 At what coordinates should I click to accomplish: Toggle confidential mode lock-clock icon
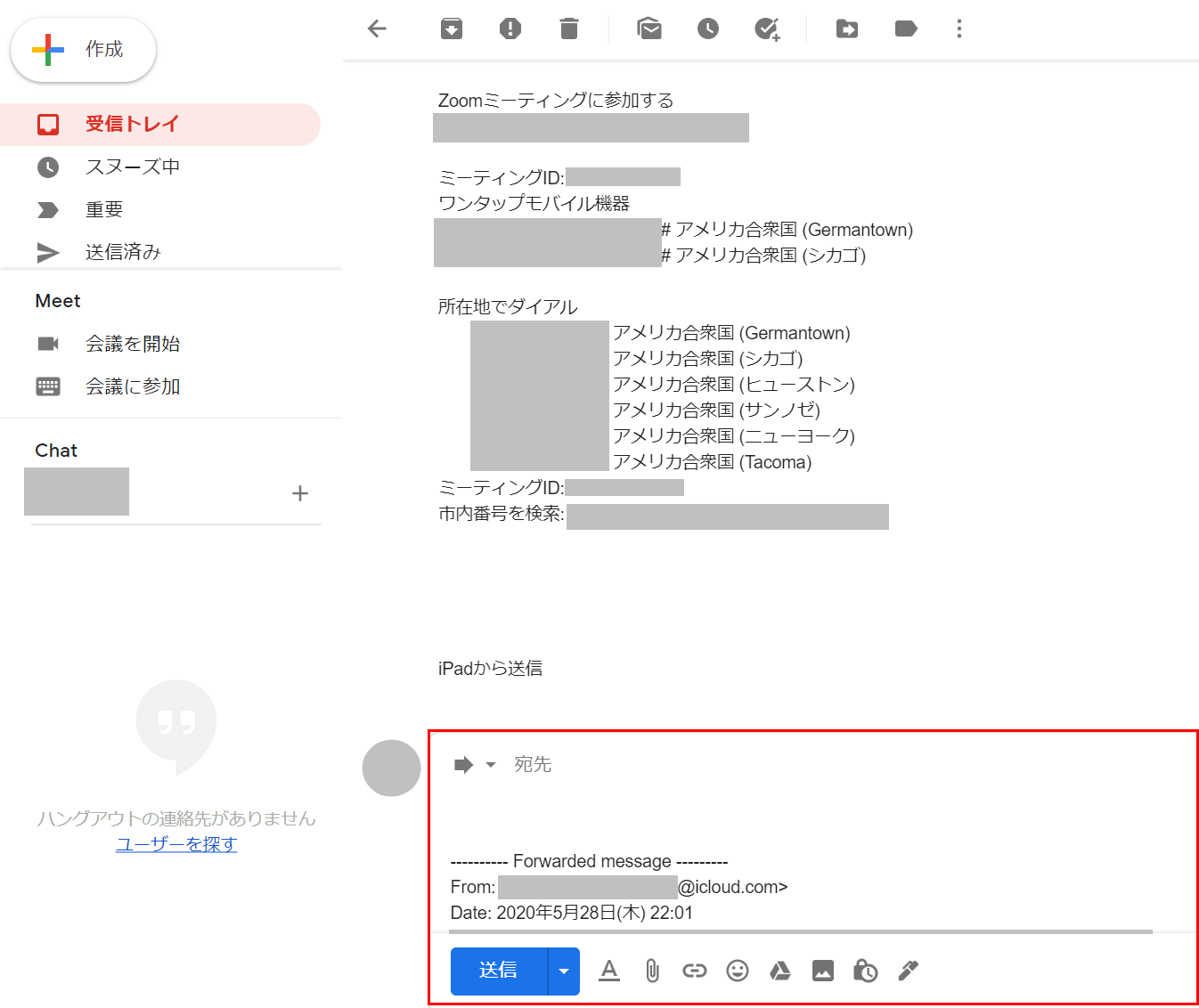tap(865, 971)
